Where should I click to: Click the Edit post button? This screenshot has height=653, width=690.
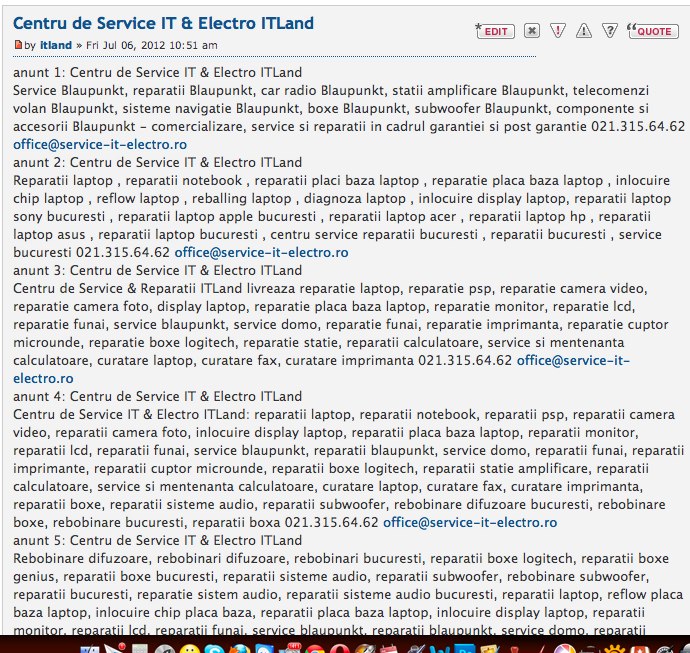tap(494, 31)
